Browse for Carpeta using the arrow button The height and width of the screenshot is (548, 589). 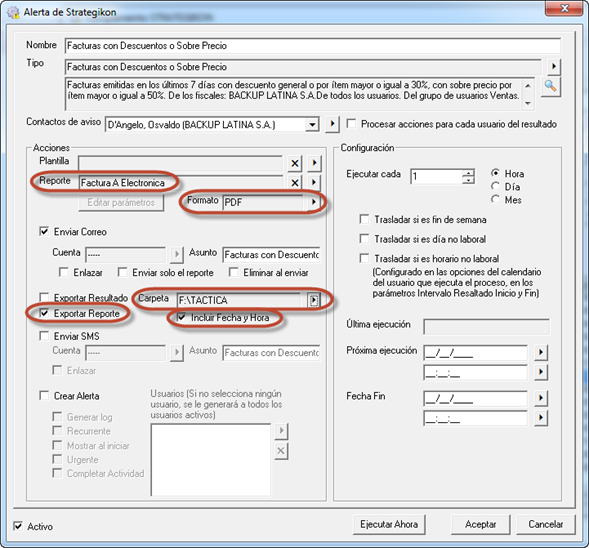point(314,300)
